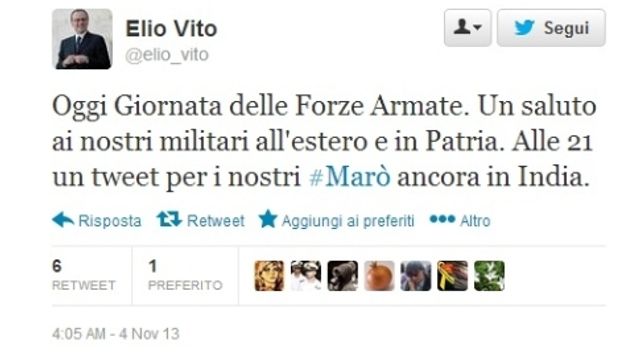View the 6 Retweet count
The height and width of the screenshot is (360, 640).
click(84, 276)
